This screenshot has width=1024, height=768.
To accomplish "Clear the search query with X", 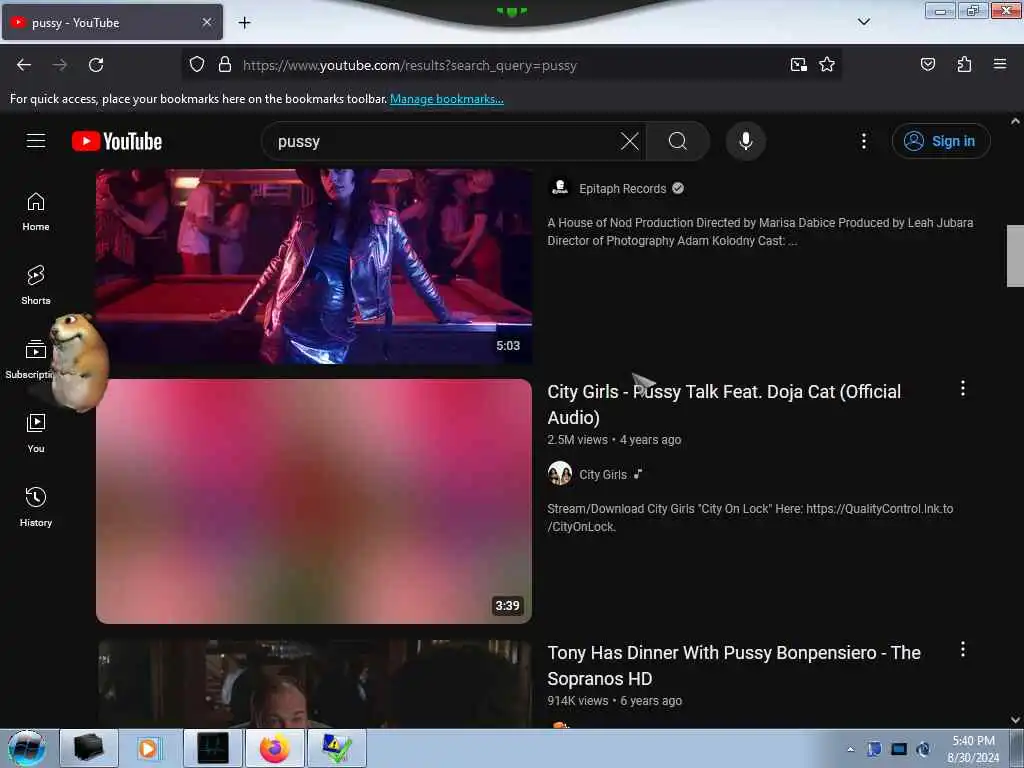I will click(630, 141).
